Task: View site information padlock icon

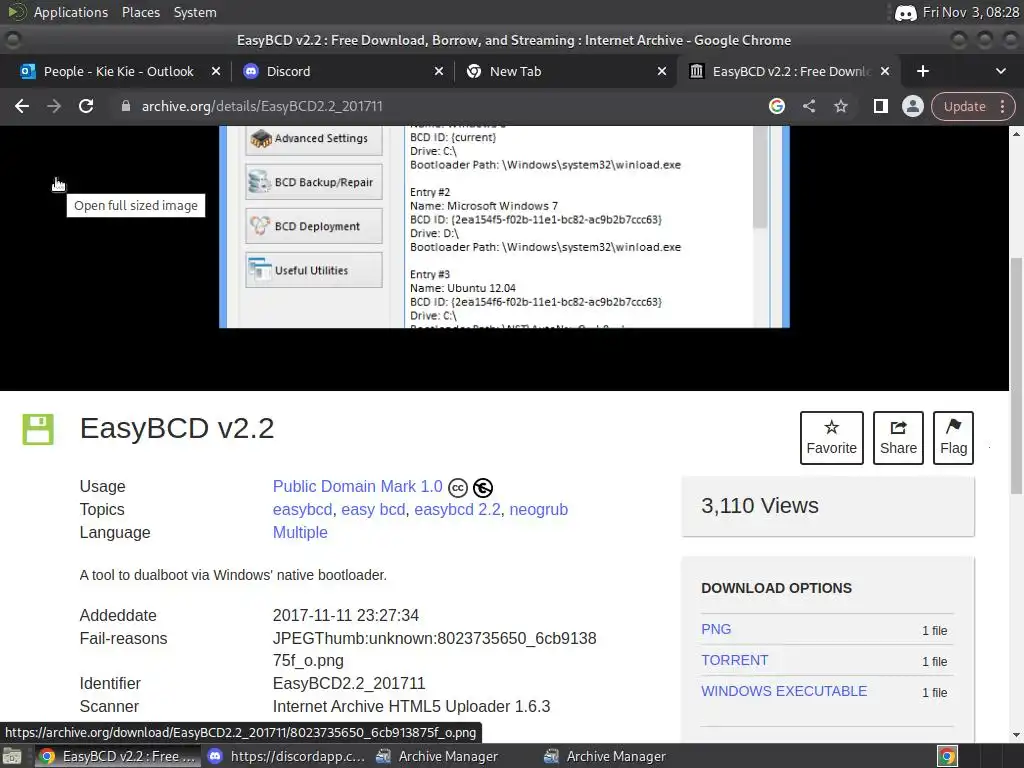Action: (x=126, y=106)
